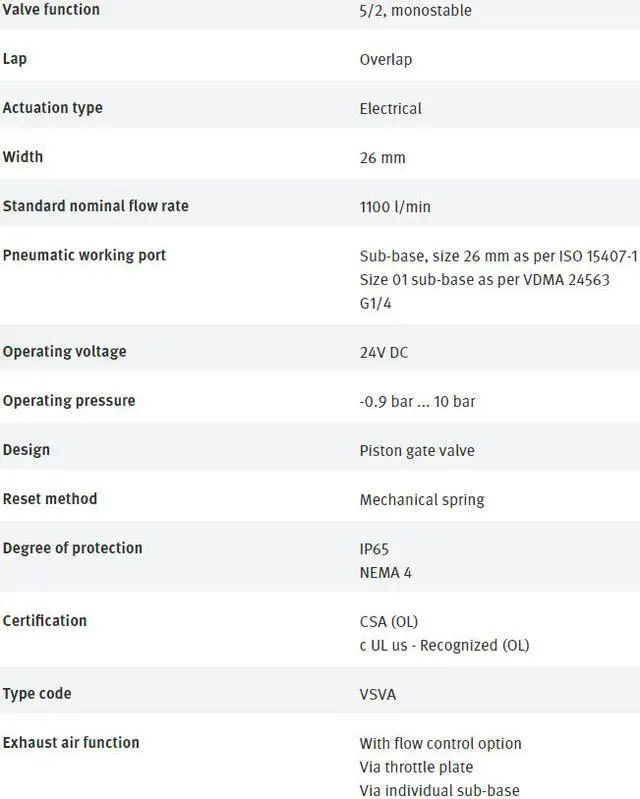Select the 'G1/4' port value
This screenshot has width=640, height=799.
[376, 303]
